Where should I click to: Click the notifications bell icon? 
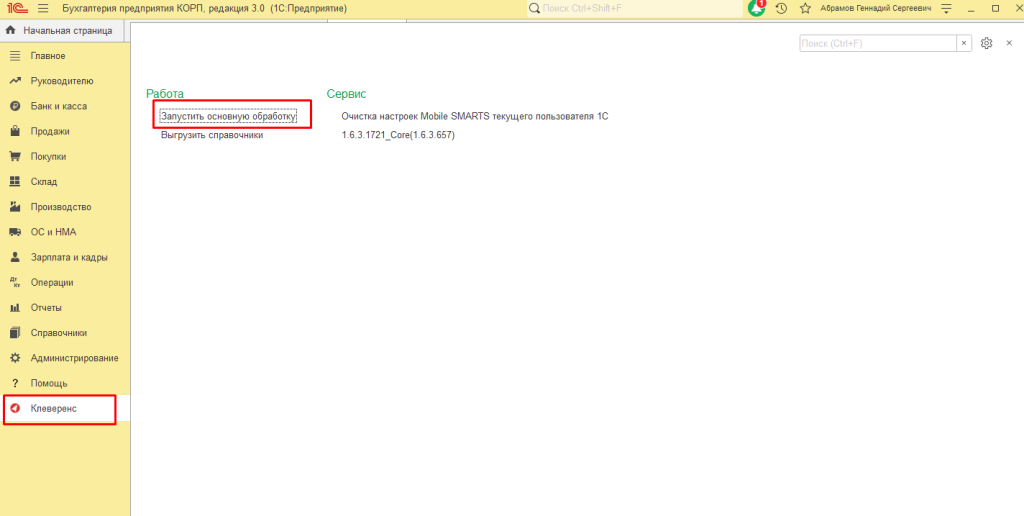click(x=757, y=8)
